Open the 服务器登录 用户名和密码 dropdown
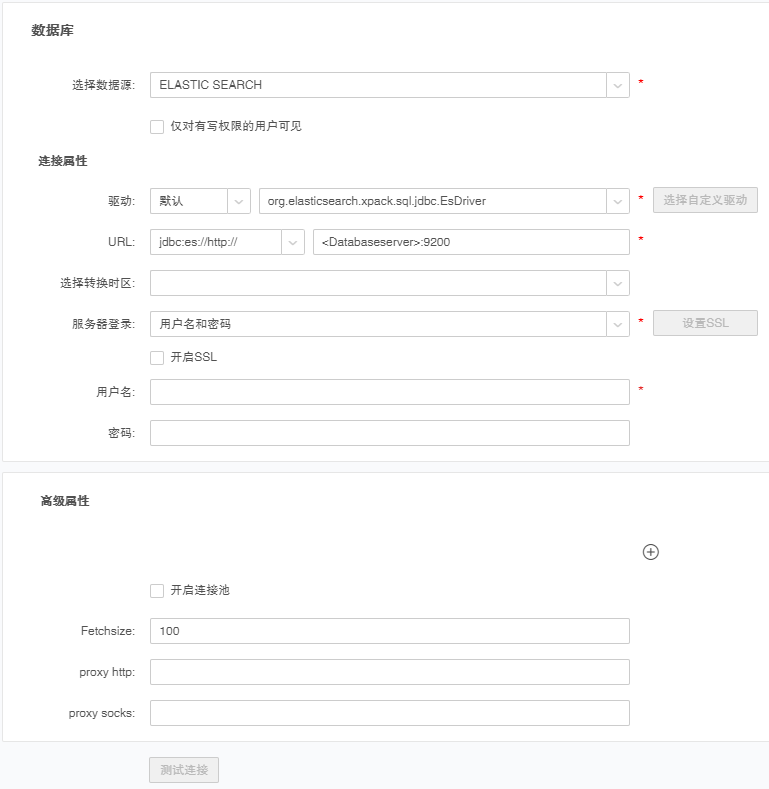Image resolution: width=769 pixels, height=789 pixels. point(390,324)
